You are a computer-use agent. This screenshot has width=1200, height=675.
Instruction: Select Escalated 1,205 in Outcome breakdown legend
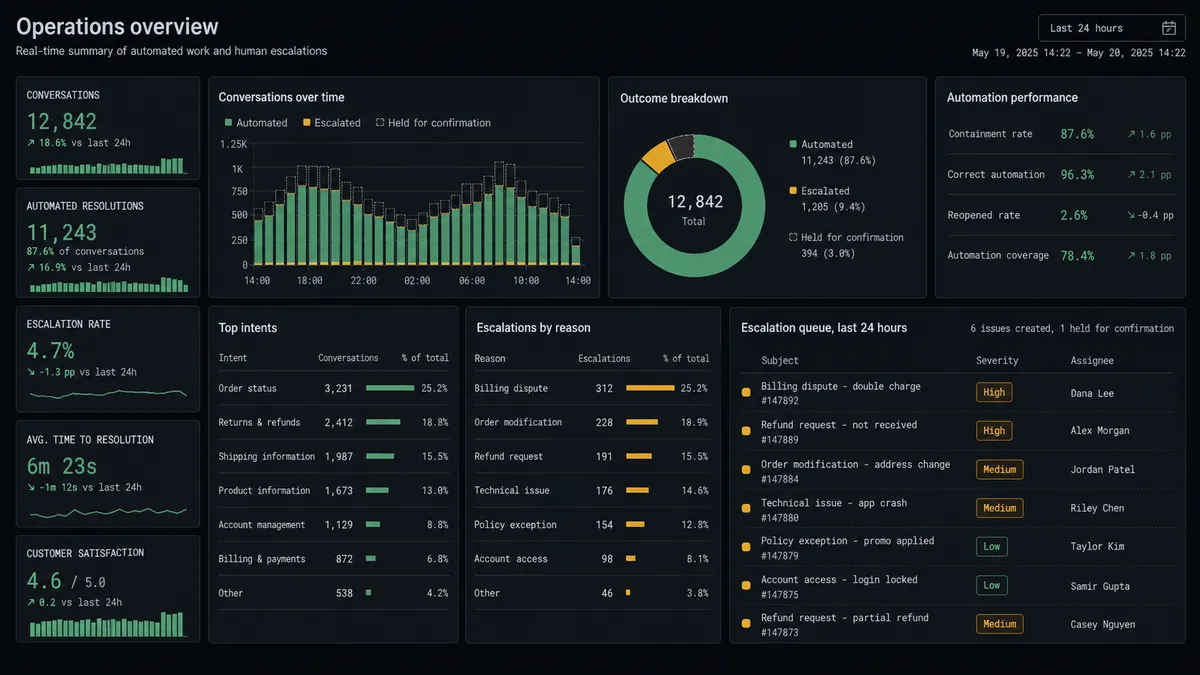[827, 199]
